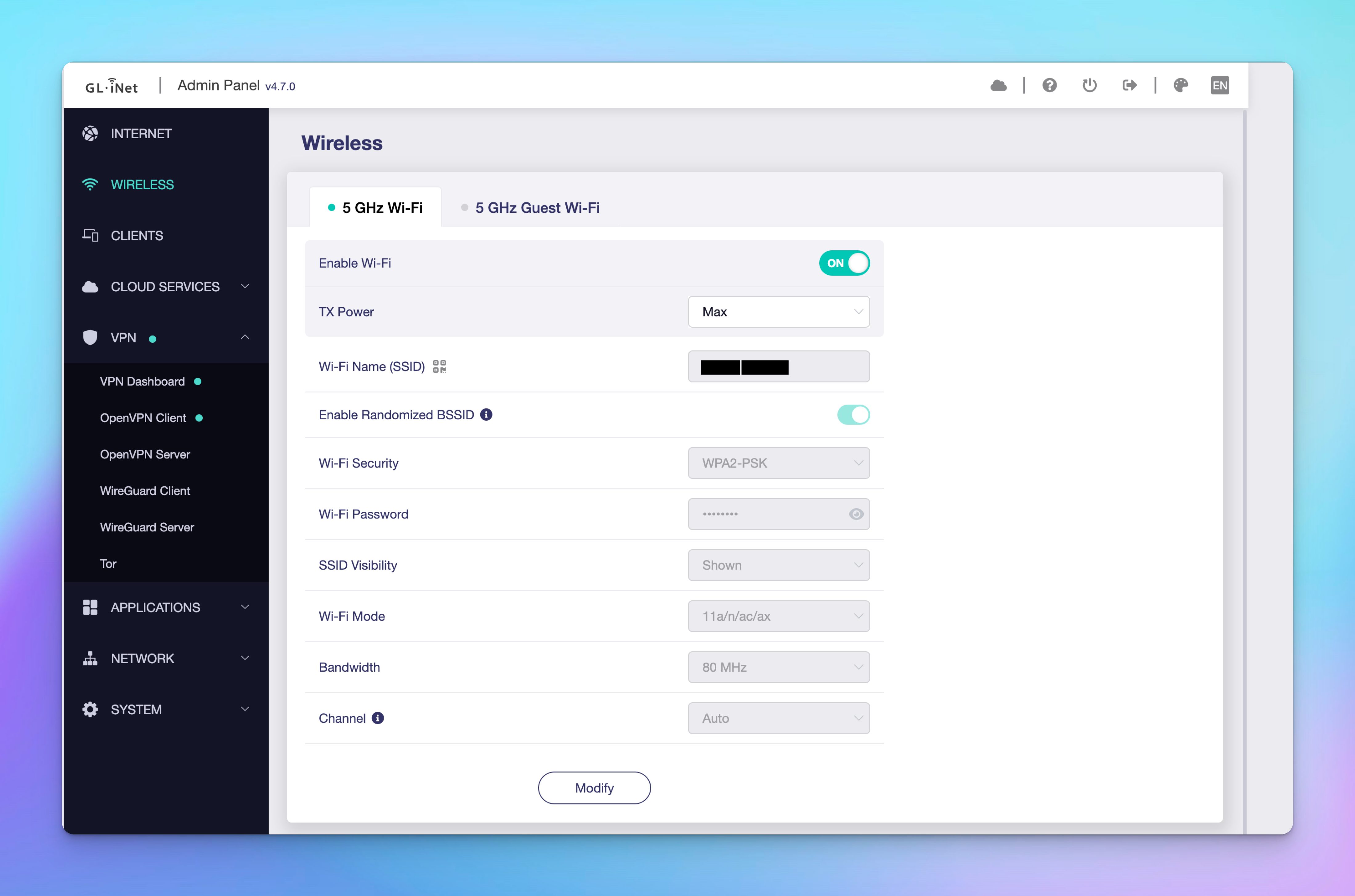The height and width of the screenshot is (896, 1355).
Task: Click the reboot power icon
Action: (1089, 86)
